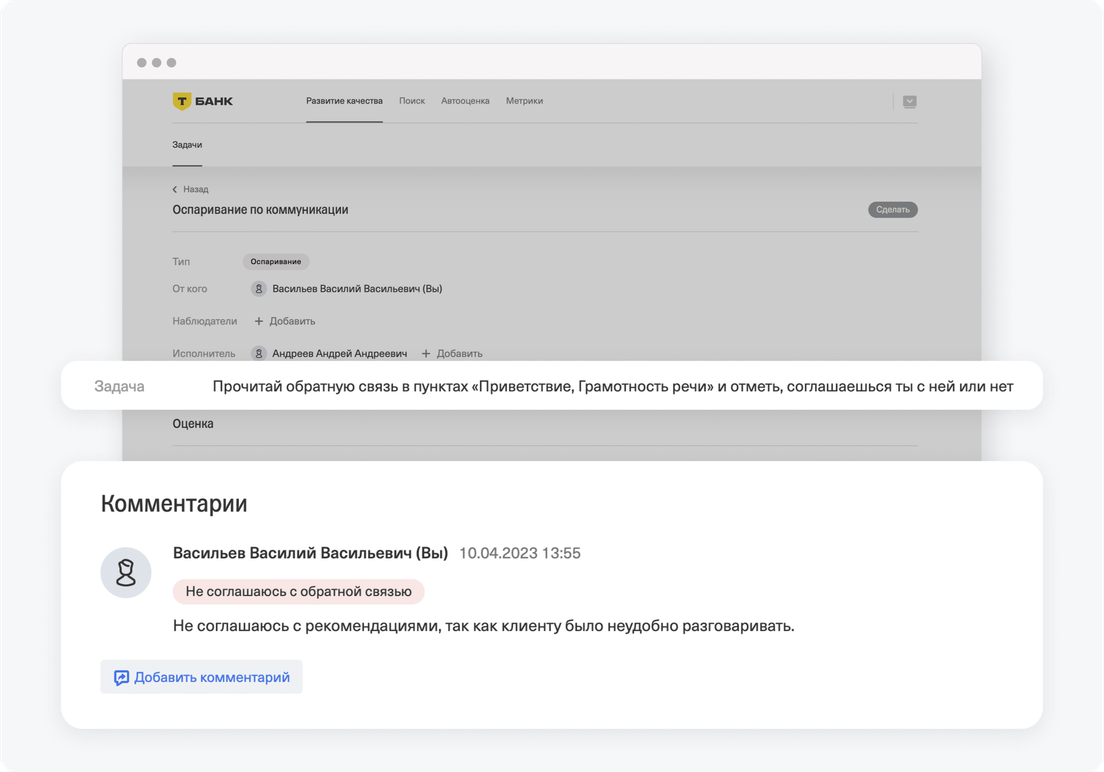Go to the Автооценка tab
The height and width of the screenshot is (772, 1104).
465,101
